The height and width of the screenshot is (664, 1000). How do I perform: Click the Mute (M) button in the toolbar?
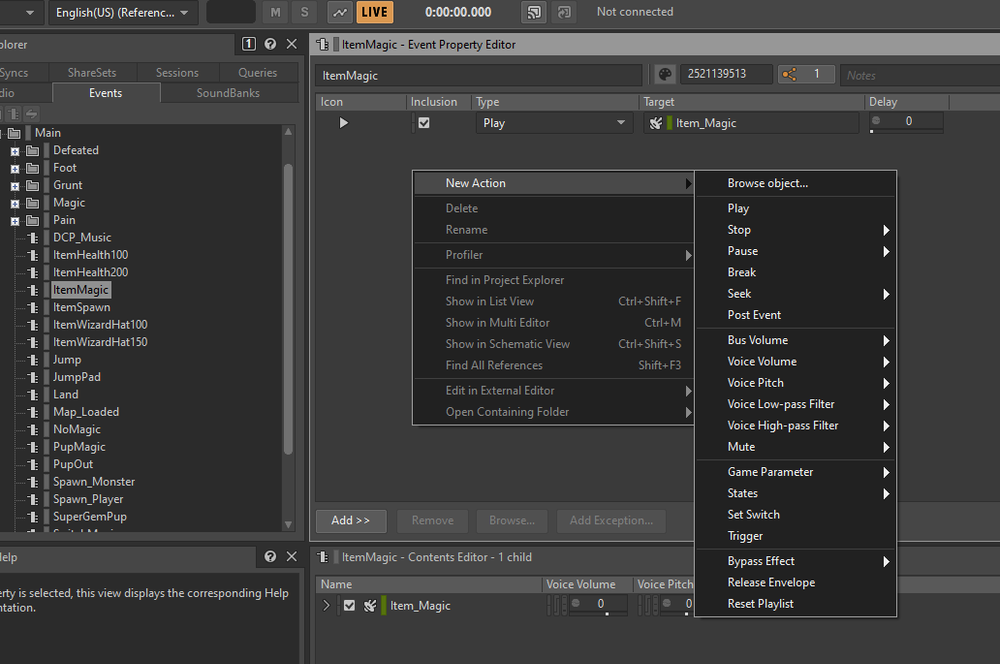[274, 11]
